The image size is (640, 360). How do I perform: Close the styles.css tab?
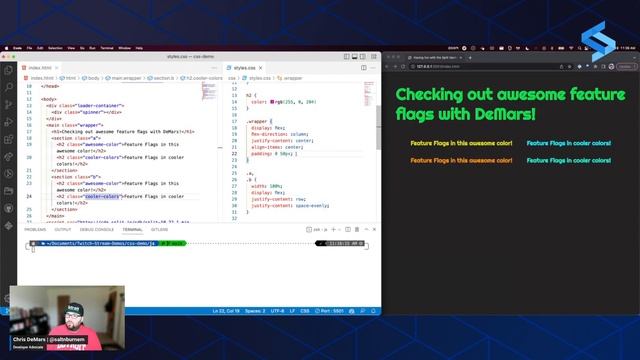[260, 68]
